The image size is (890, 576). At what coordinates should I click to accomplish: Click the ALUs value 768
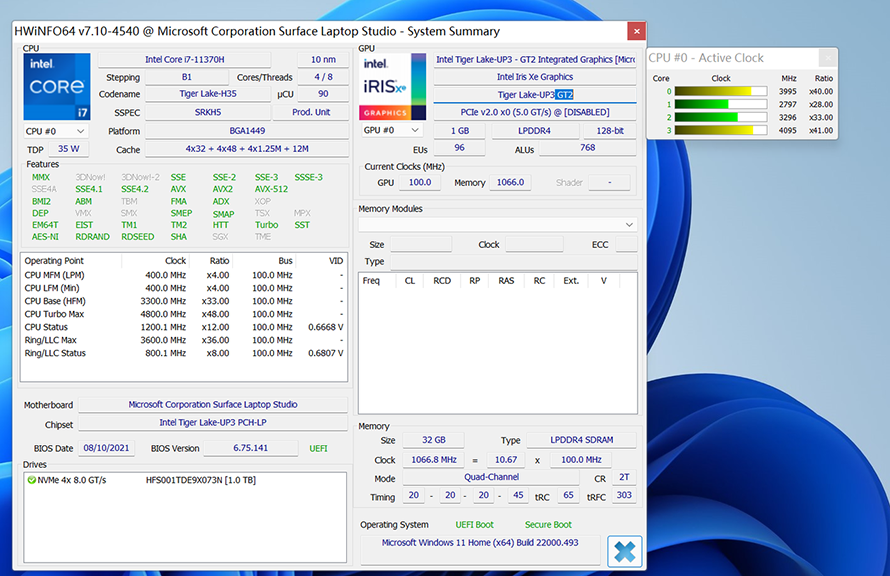[x=587, y=148]
